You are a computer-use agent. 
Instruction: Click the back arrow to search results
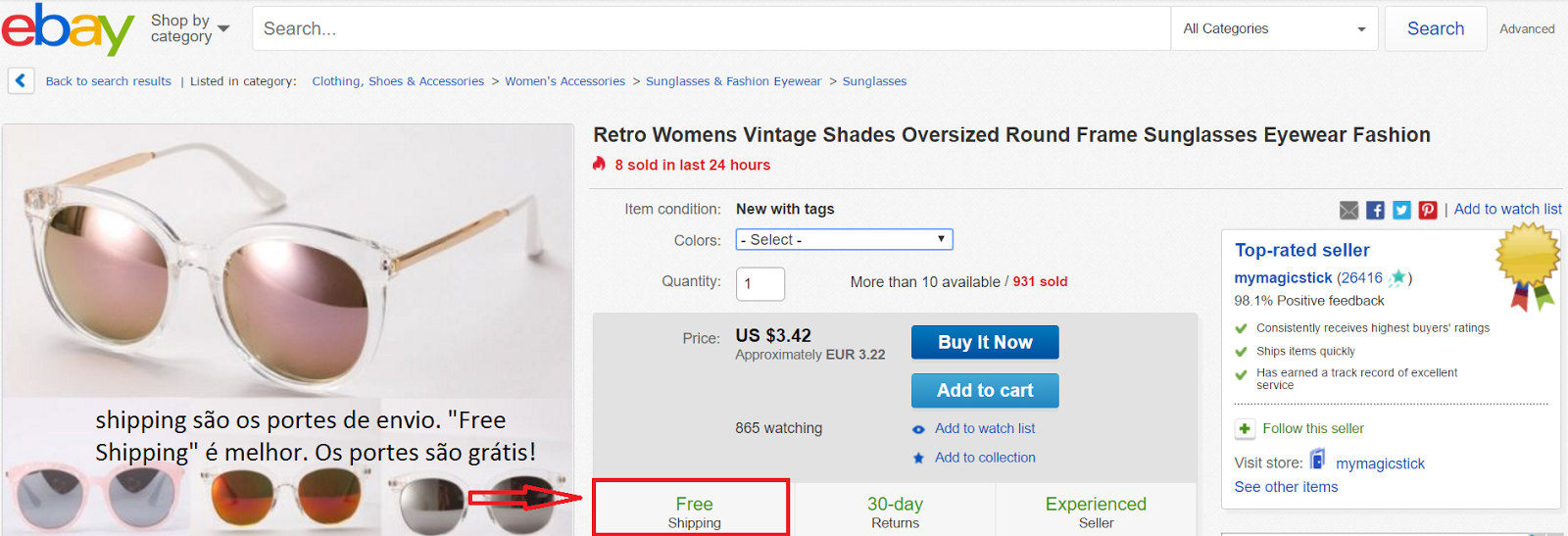[21, 80]
